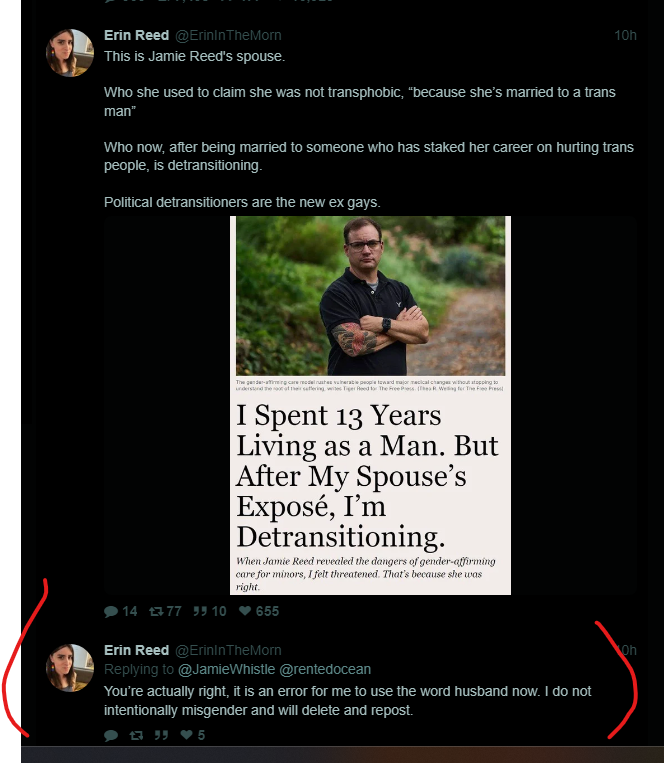Screen dimensions: 664x763
Task: Retweet the post with 77 retweets
Action: (156, 611)
